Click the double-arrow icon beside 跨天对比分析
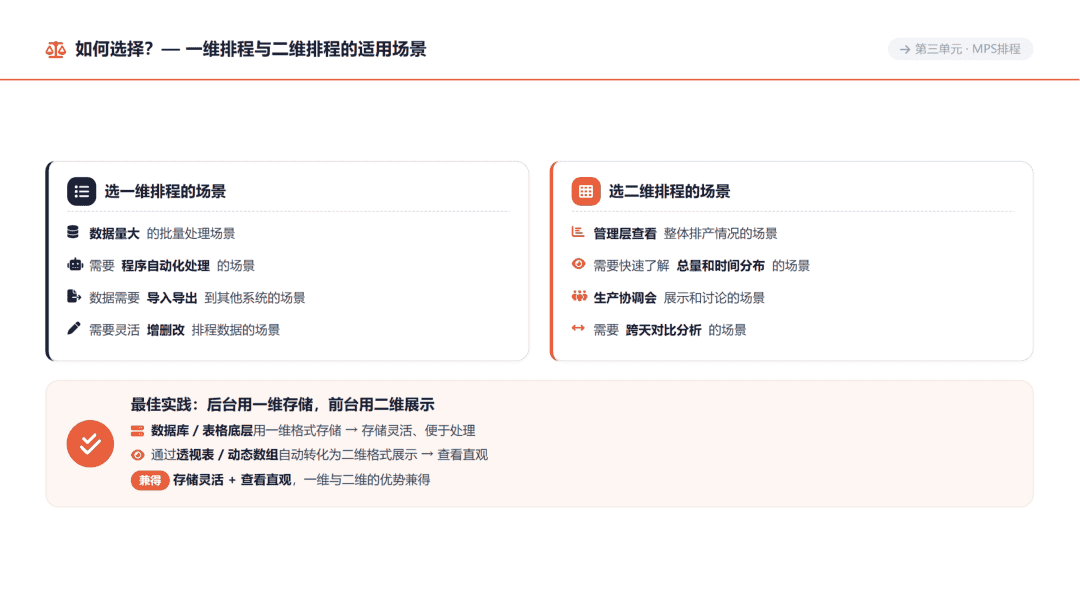The image size is (1080, 607). click(x=579, y=329)
